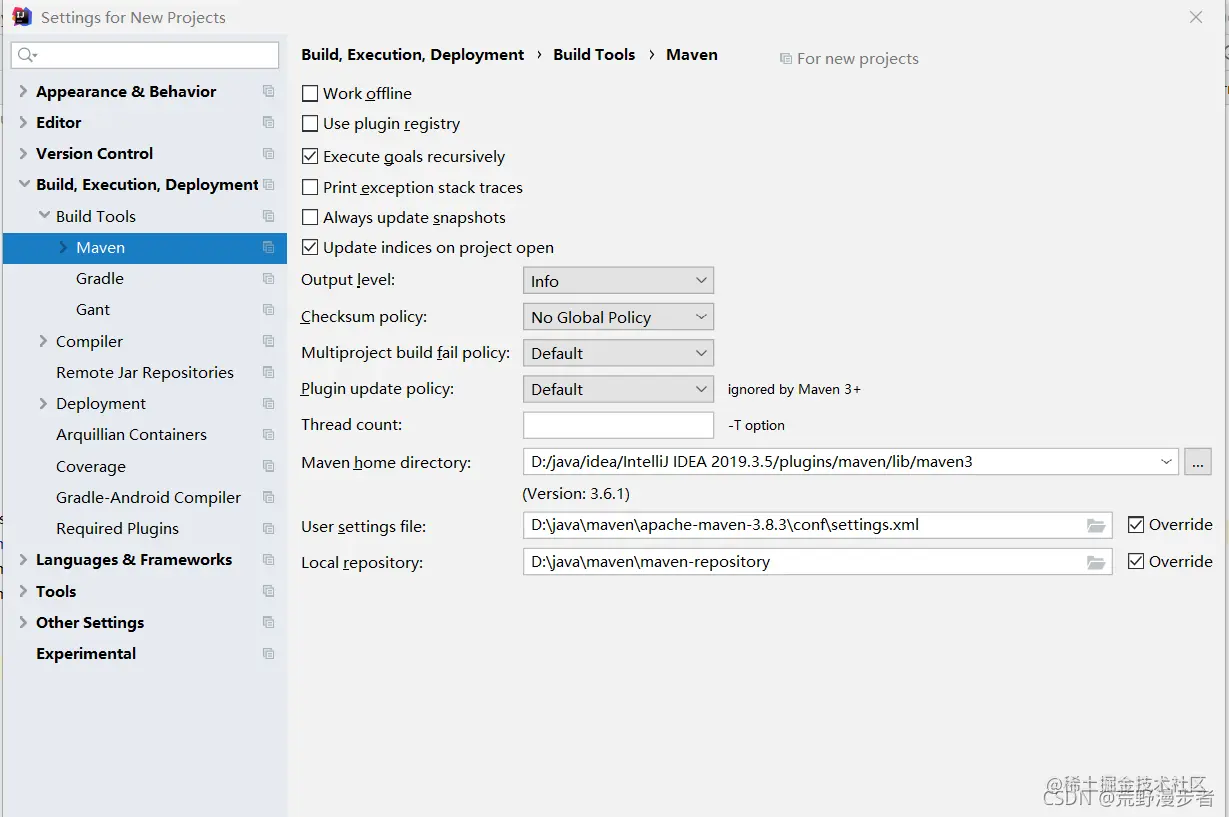Close the Settings for New Projects dialog

tap(1196, 17)
